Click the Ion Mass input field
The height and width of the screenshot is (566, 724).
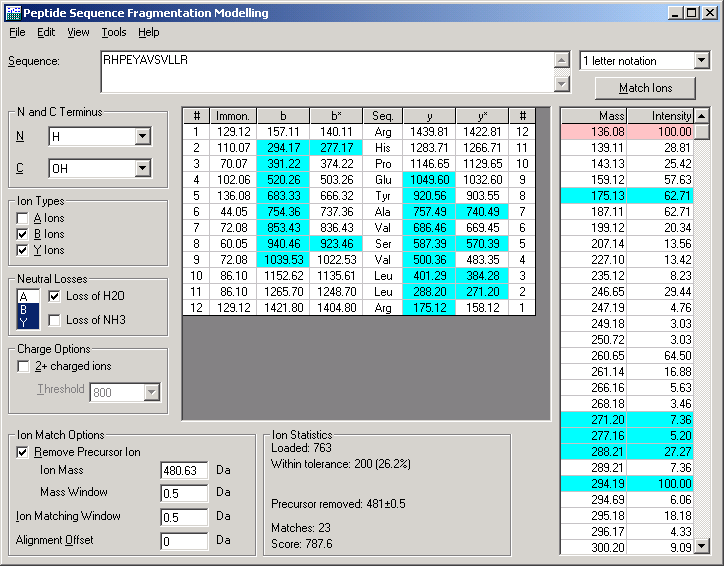click(184, 470)
